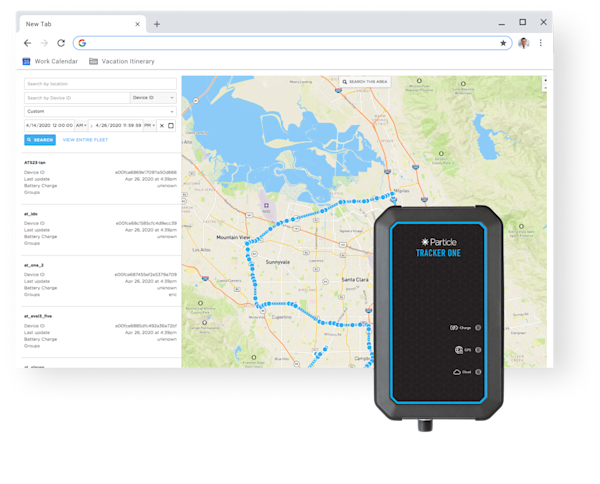Screen dimensions: 600x484
Task: Edit the end date 4/26/2020 field
Action: pos(118,125)
